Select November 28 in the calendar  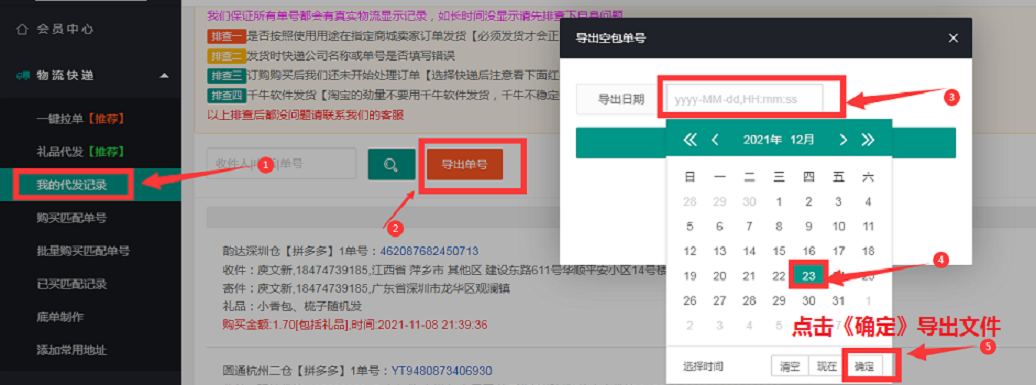click(x=690, y=201)
